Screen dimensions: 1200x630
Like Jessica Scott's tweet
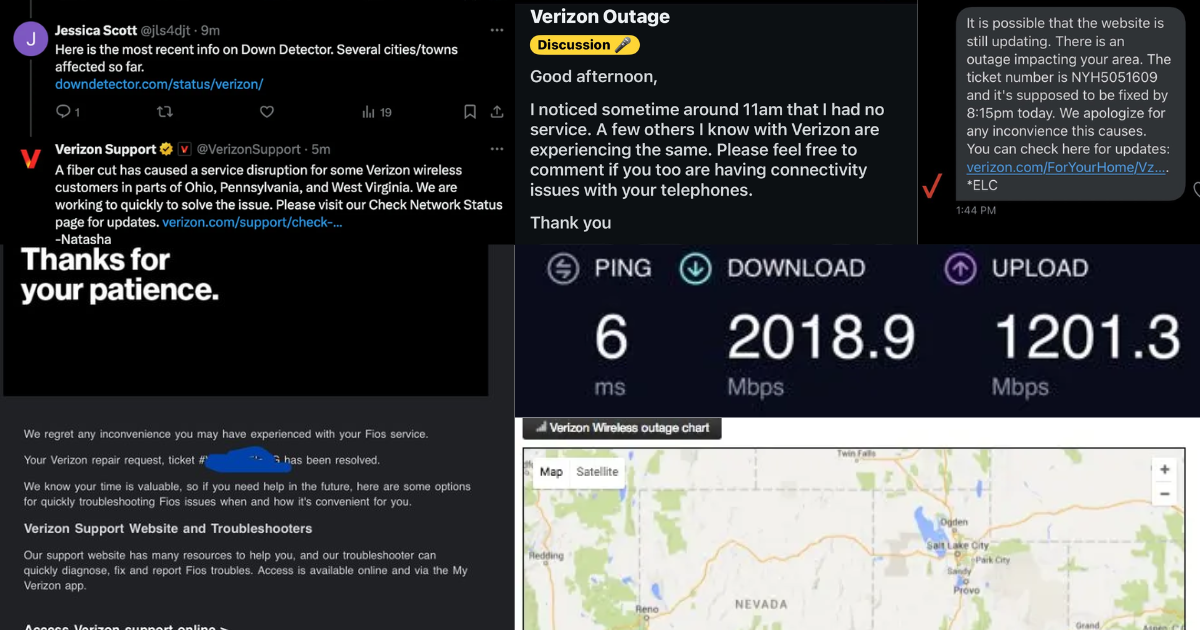[x=267, y=112]
